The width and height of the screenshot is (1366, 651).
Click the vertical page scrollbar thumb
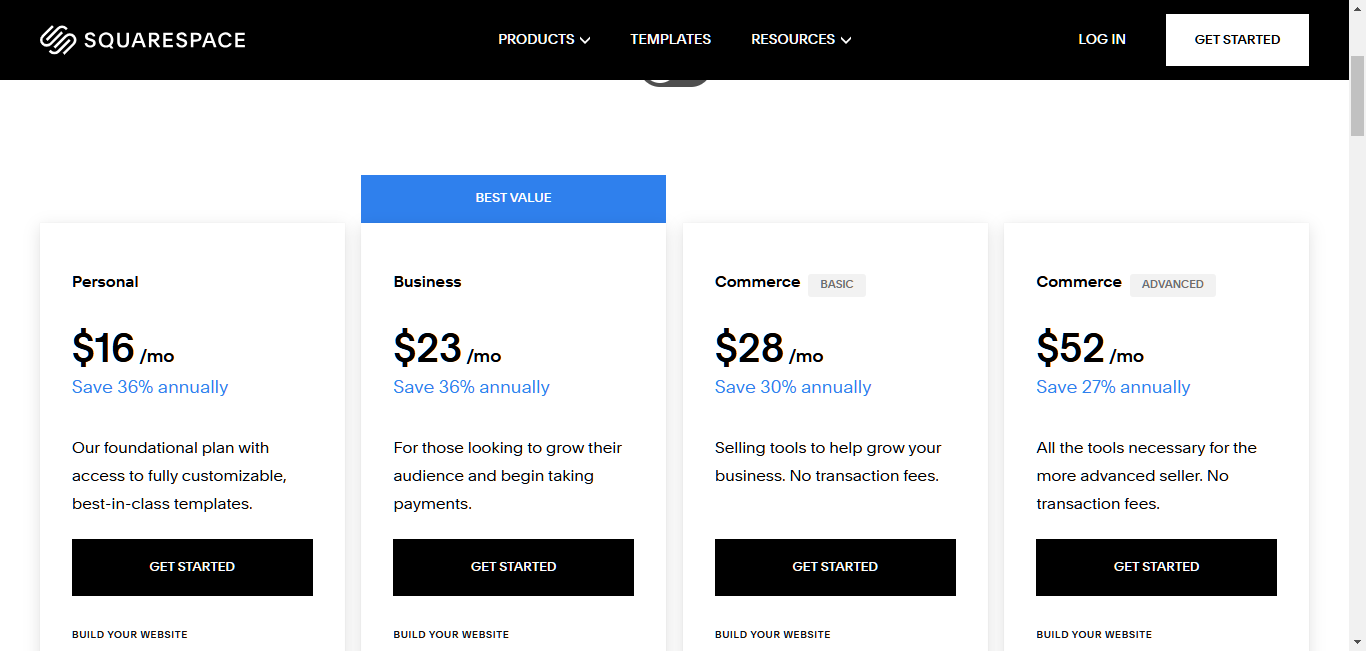(1357, 96)
